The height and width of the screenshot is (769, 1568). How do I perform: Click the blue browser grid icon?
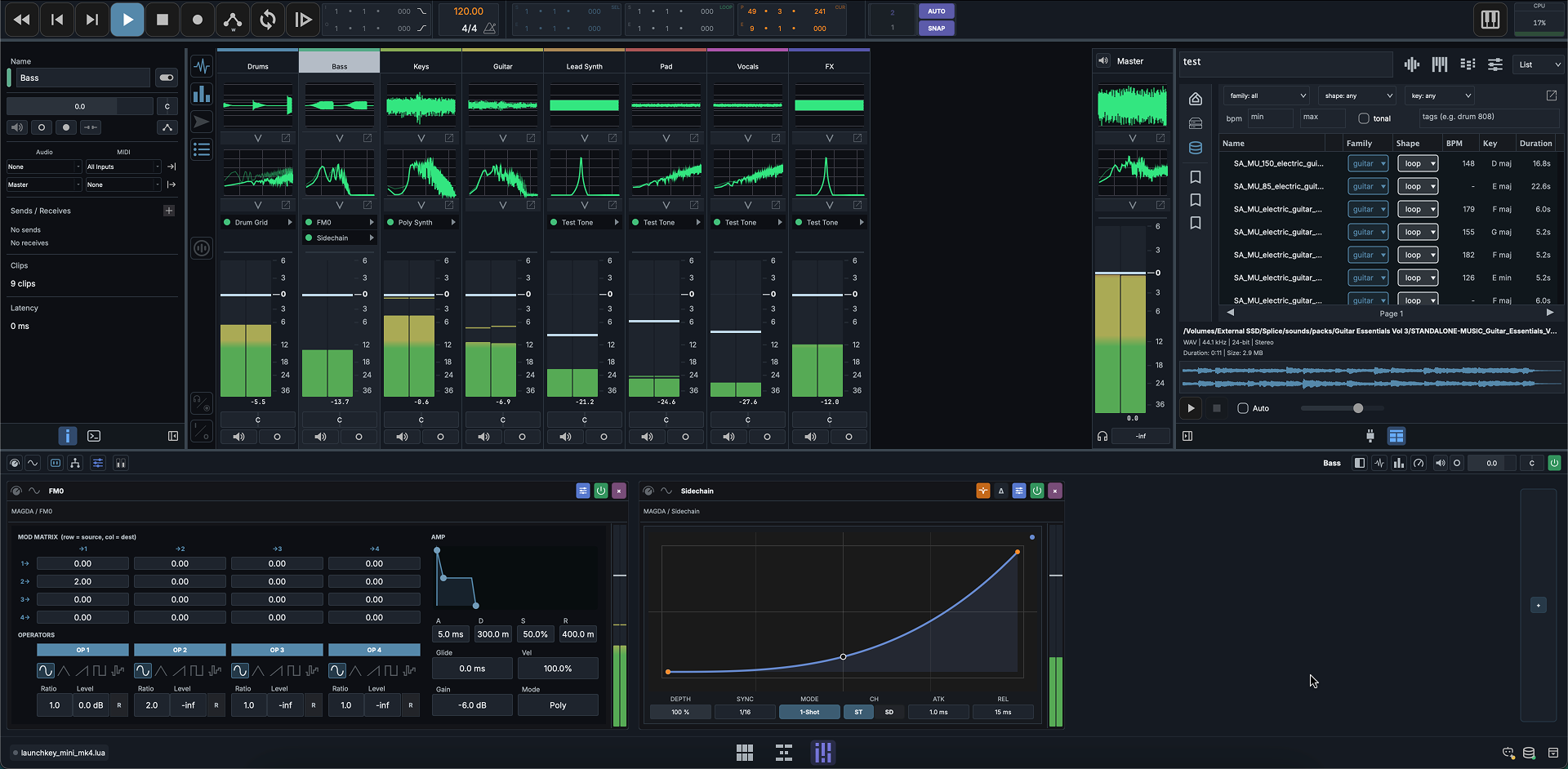click(x=1396, y=436)
